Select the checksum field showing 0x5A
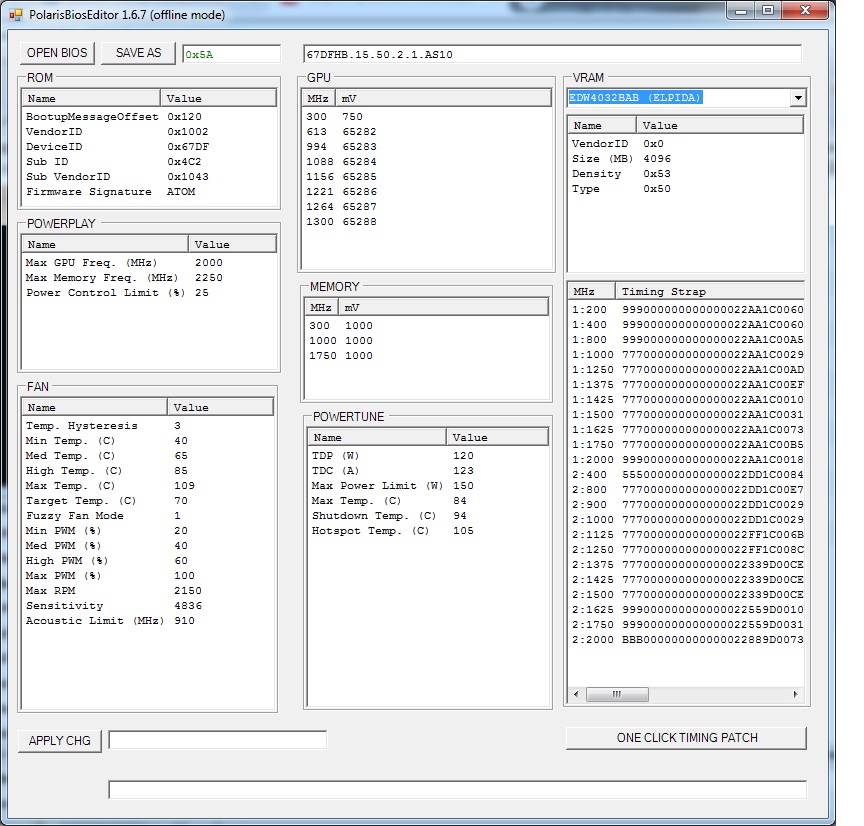 pos(231,54)
